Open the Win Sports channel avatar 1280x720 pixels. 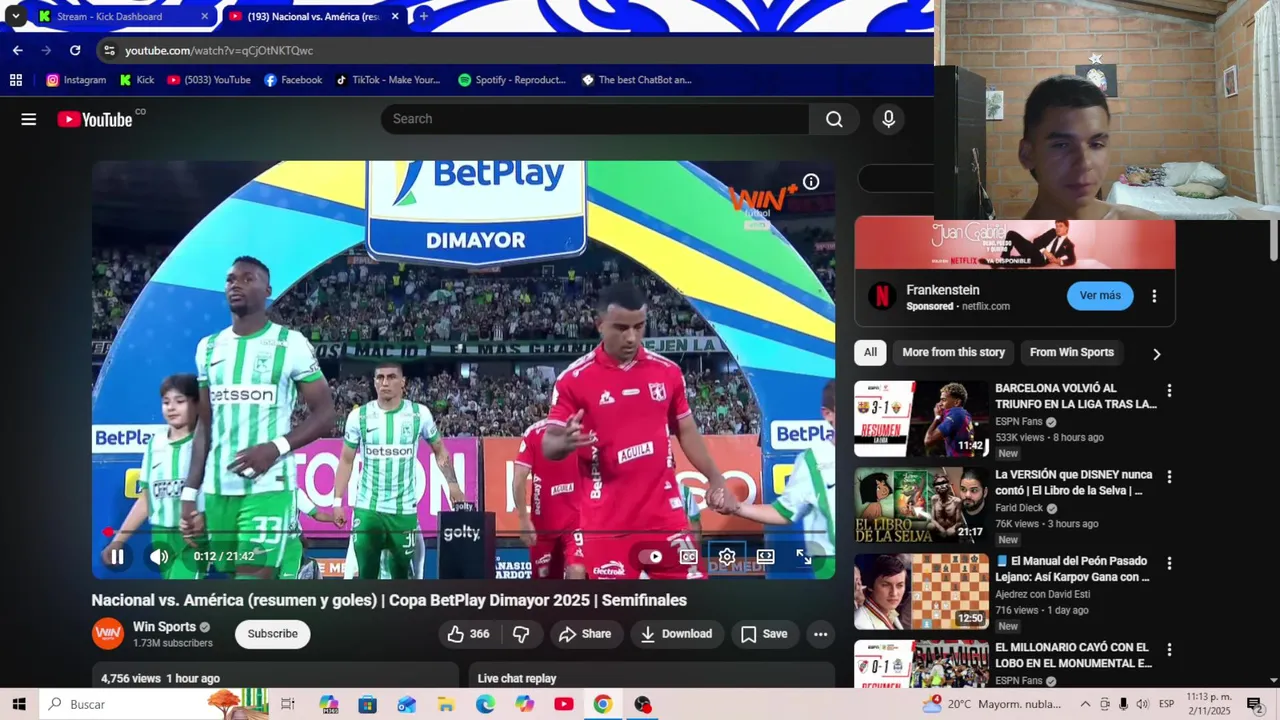[x=108, y=634]
